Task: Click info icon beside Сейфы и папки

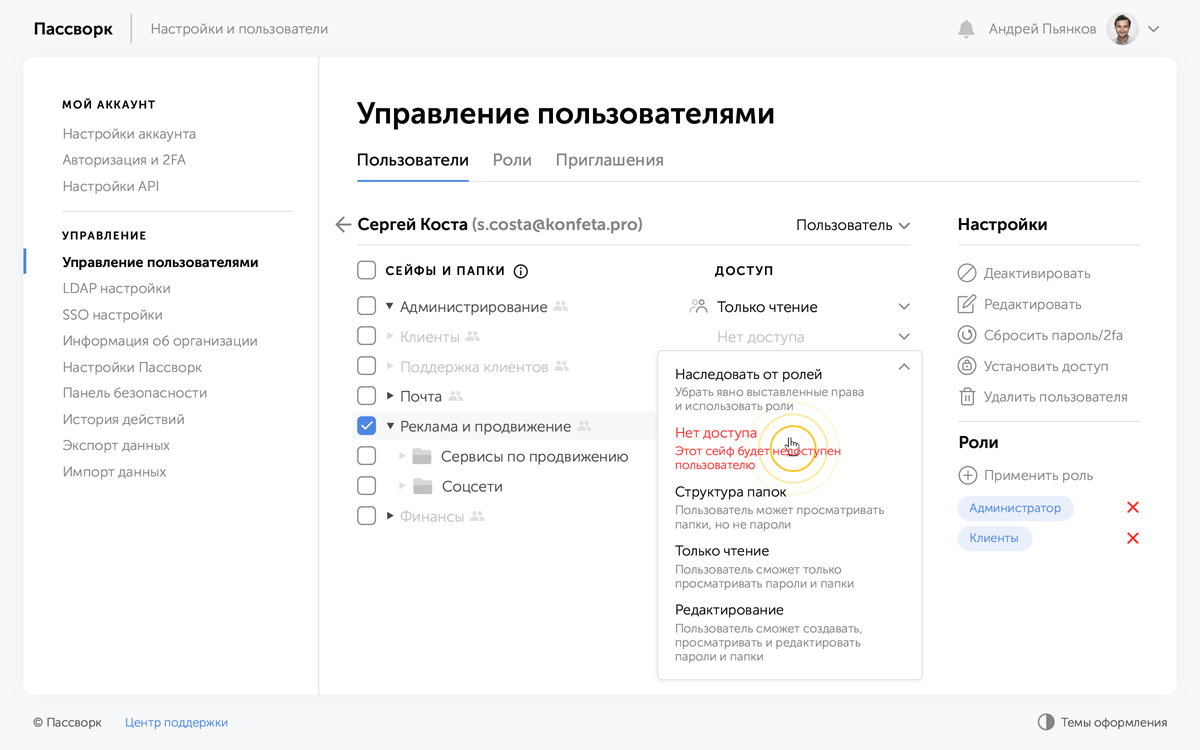Action: (x=520, y=271)
